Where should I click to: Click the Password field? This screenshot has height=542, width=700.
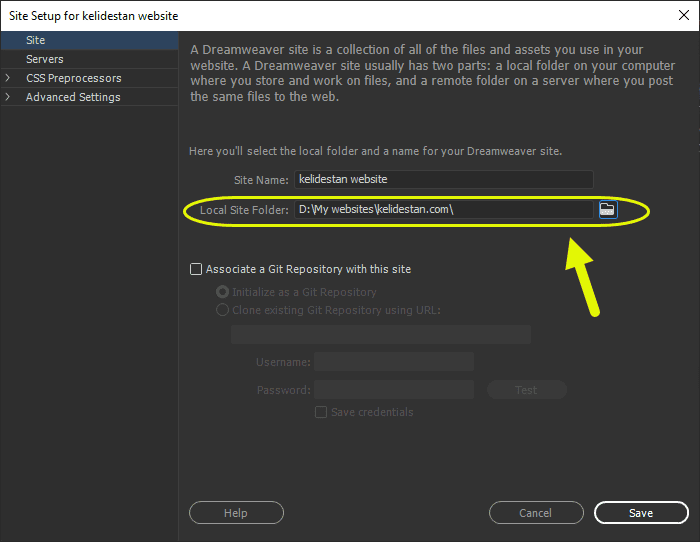(x=394, y=390)
